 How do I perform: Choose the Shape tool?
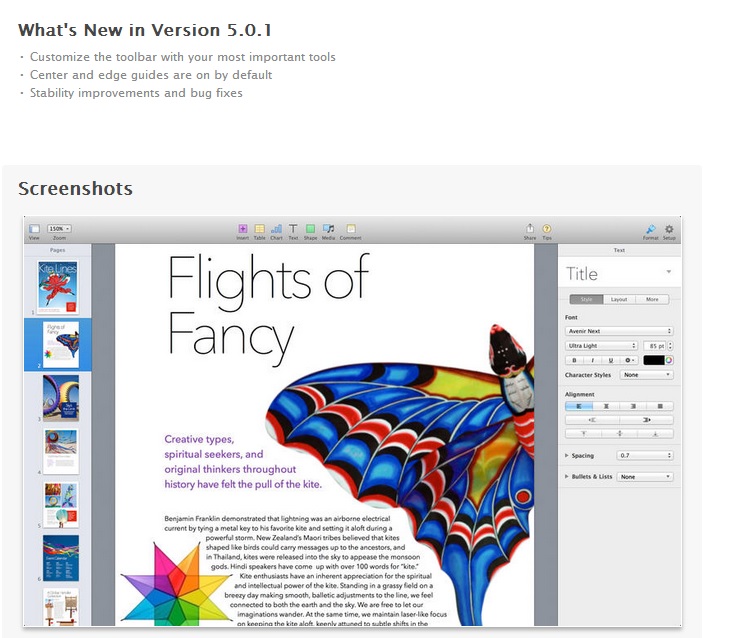pos(310,230)
